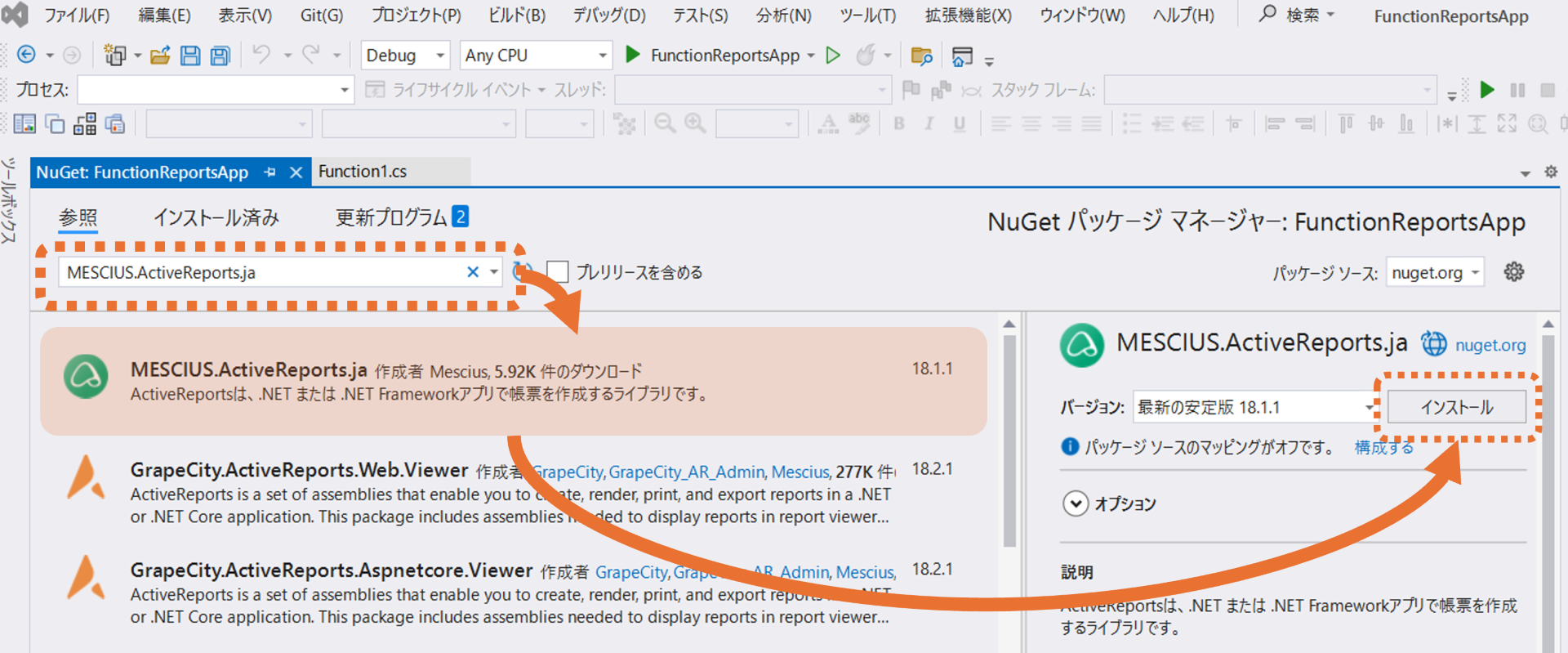Click the インストール button
The width and height of the screenshot is (1568, 653).
tap(1456, 407)
